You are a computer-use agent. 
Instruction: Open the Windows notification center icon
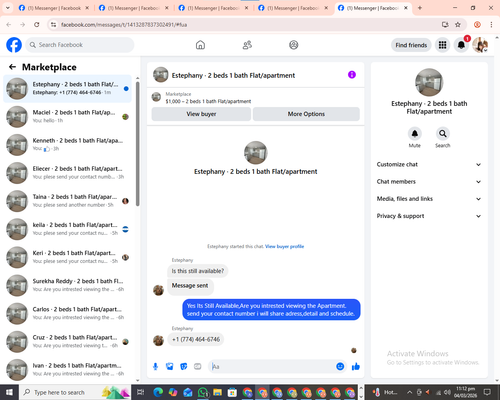(487, 392)
